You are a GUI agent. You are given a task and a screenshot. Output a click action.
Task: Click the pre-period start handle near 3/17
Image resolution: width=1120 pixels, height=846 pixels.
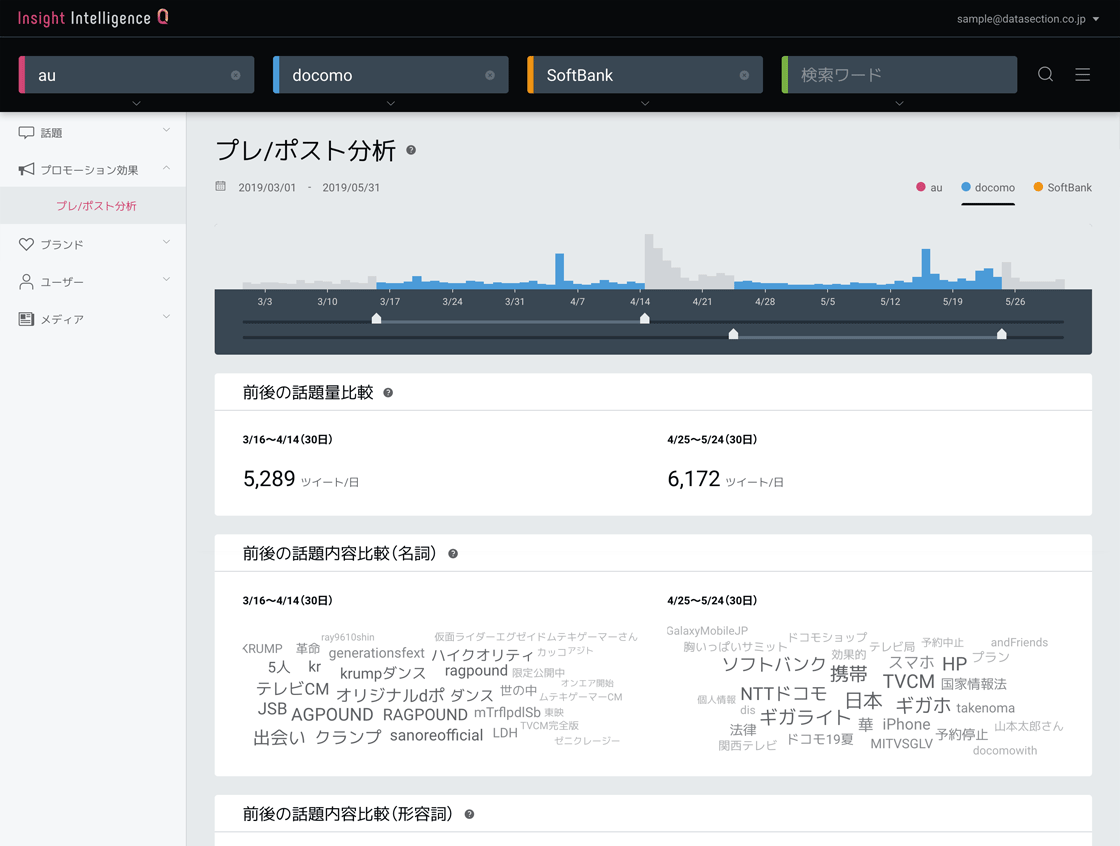tap(376, 319)
